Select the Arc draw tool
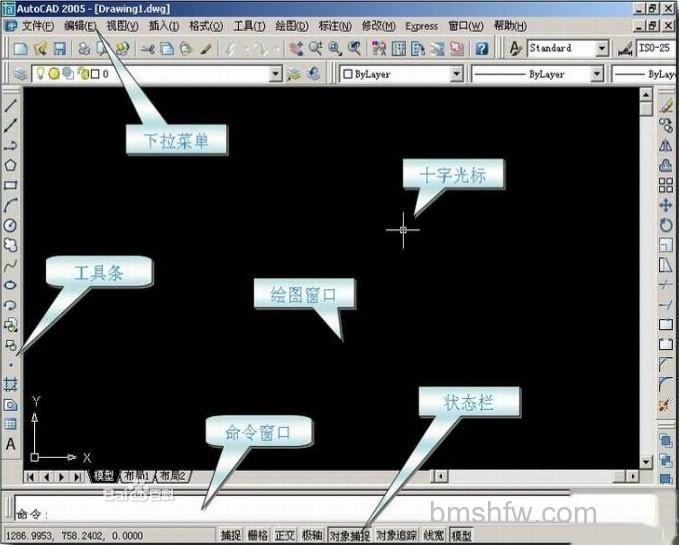The image size is (679, 545). 10,205
